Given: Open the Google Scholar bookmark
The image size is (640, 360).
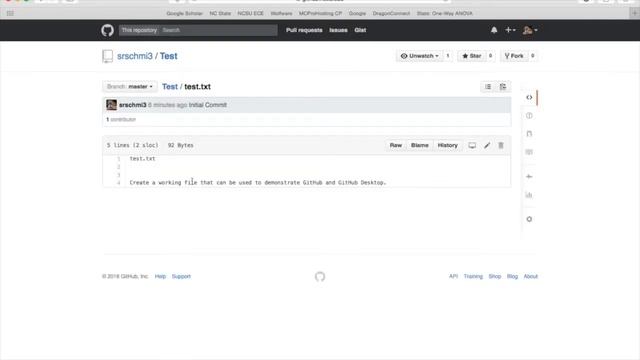Looking at the screenshot, I should click(x=184, y=13).
